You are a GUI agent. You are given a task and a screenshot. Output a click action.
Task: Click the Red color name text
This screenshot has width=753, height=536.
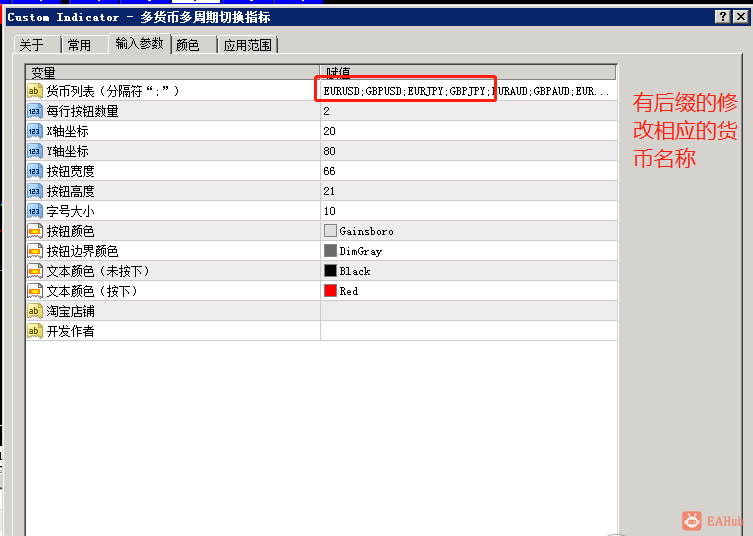[349, 291]
